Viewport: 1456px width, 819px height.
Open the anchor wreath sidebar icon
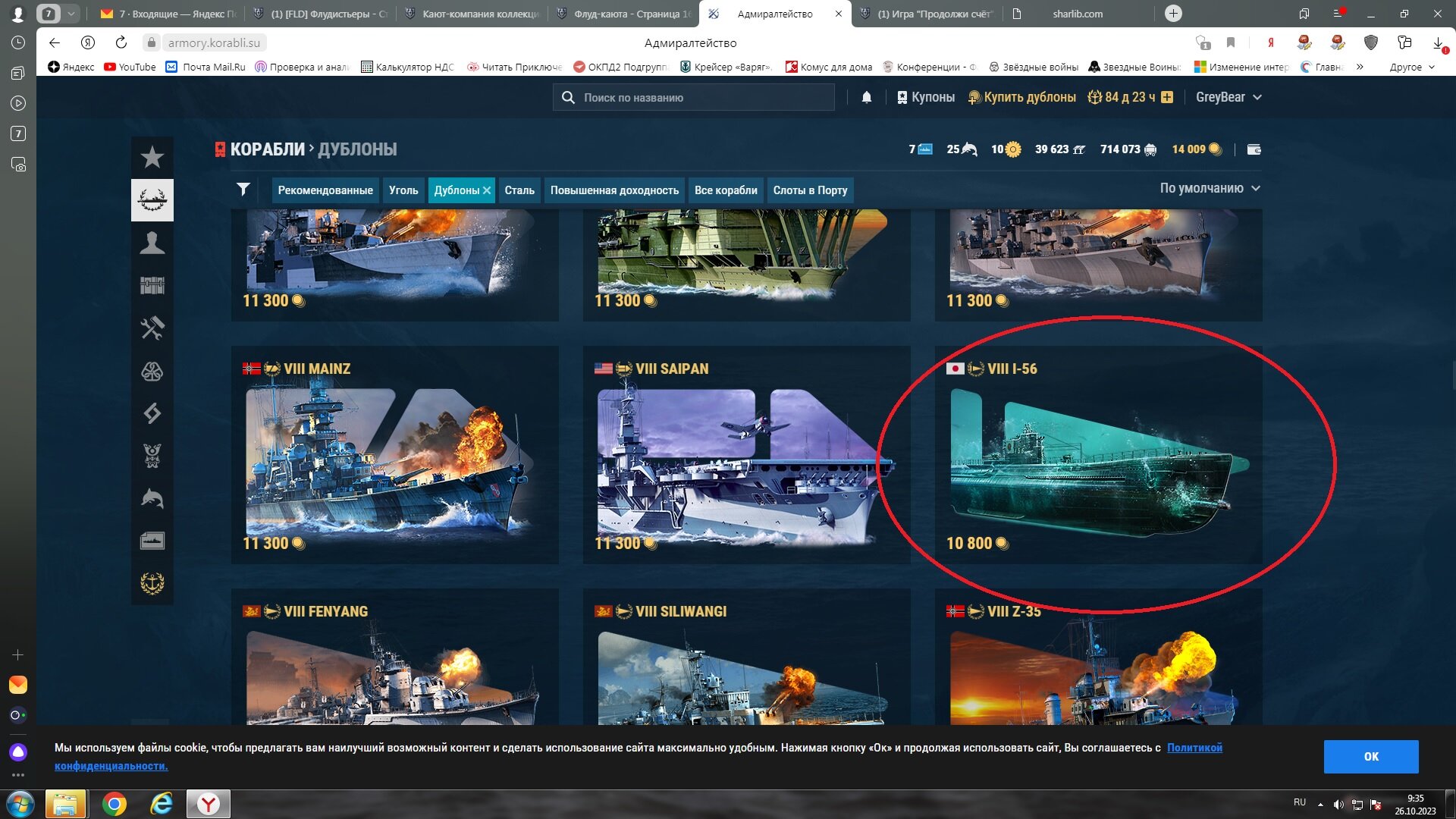click(x=152, y=583)
